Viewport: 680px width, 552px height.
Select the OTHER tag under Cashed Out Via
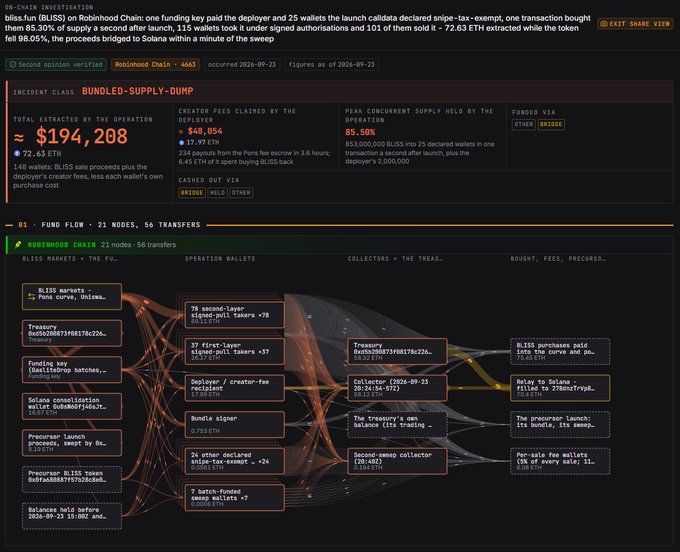241,193
